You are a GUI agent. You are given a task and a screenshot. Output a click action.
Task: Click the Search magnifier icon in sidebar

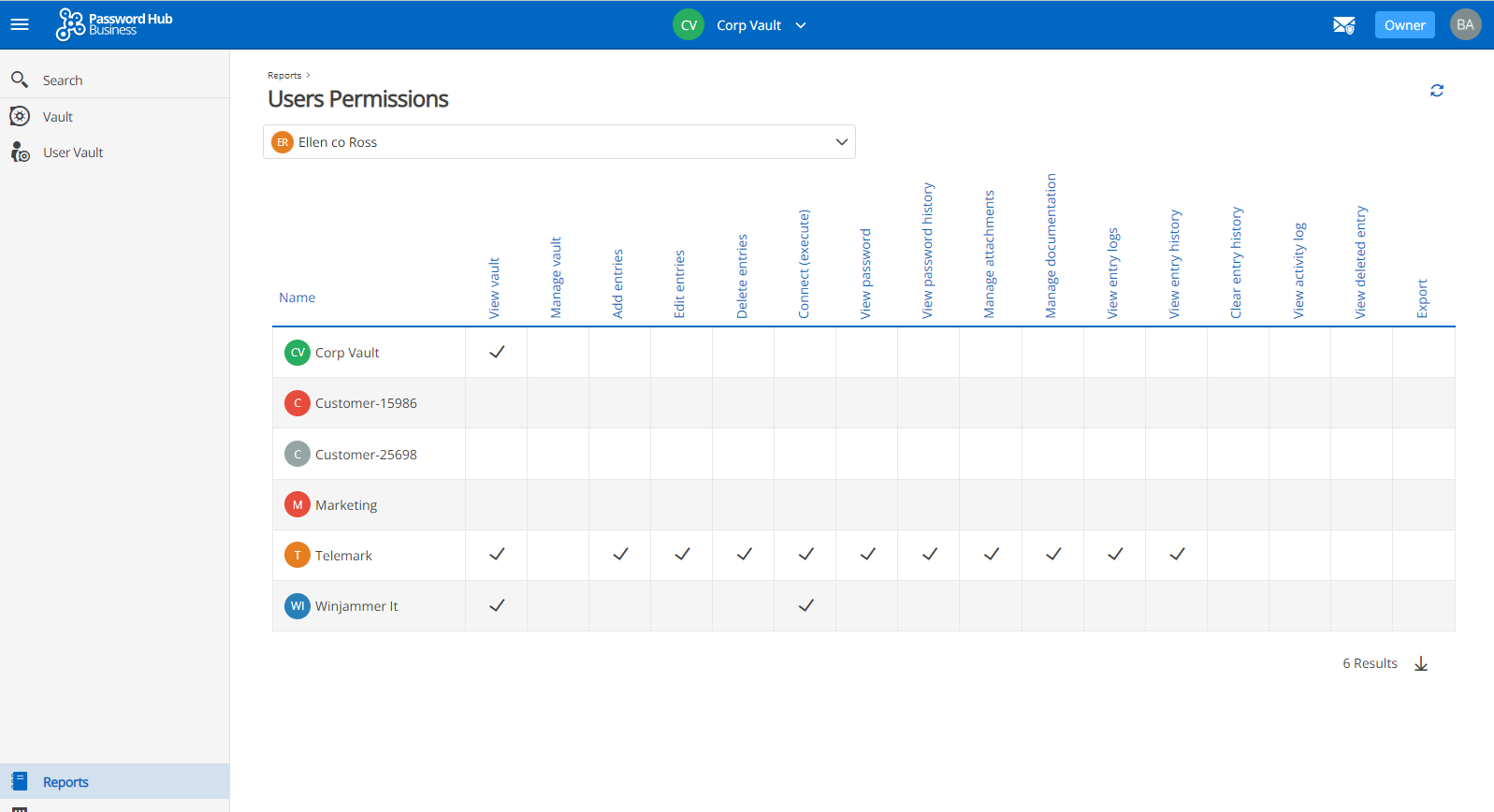(x=20, y=80)
